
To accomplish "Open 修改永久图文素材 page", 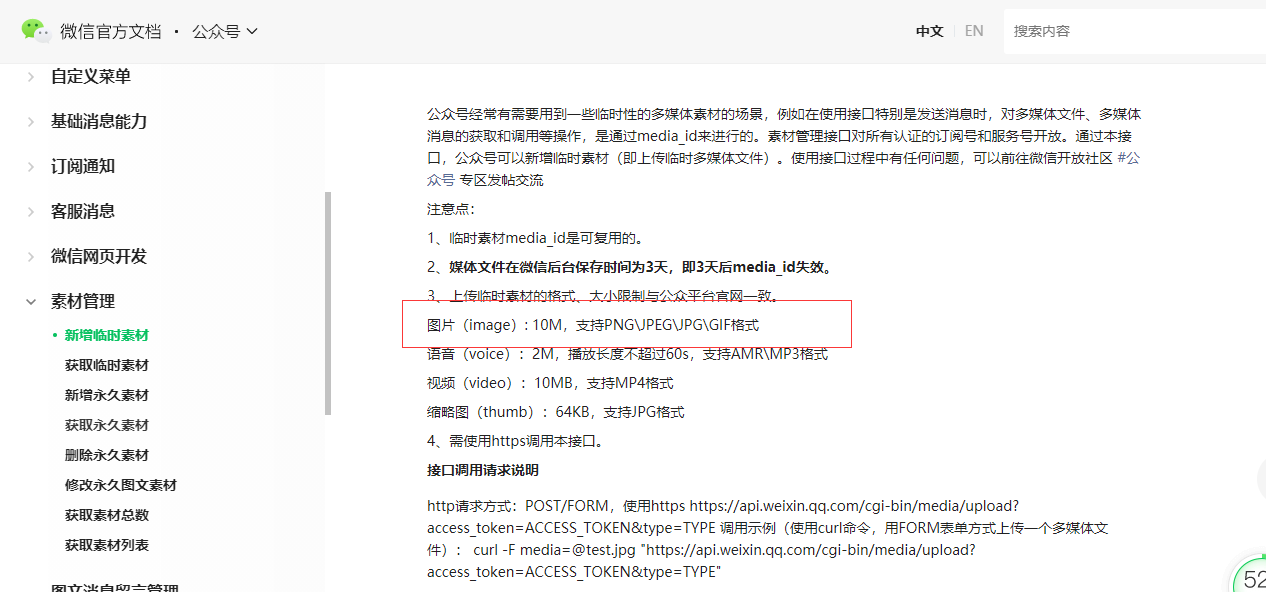I will [120, 486].
